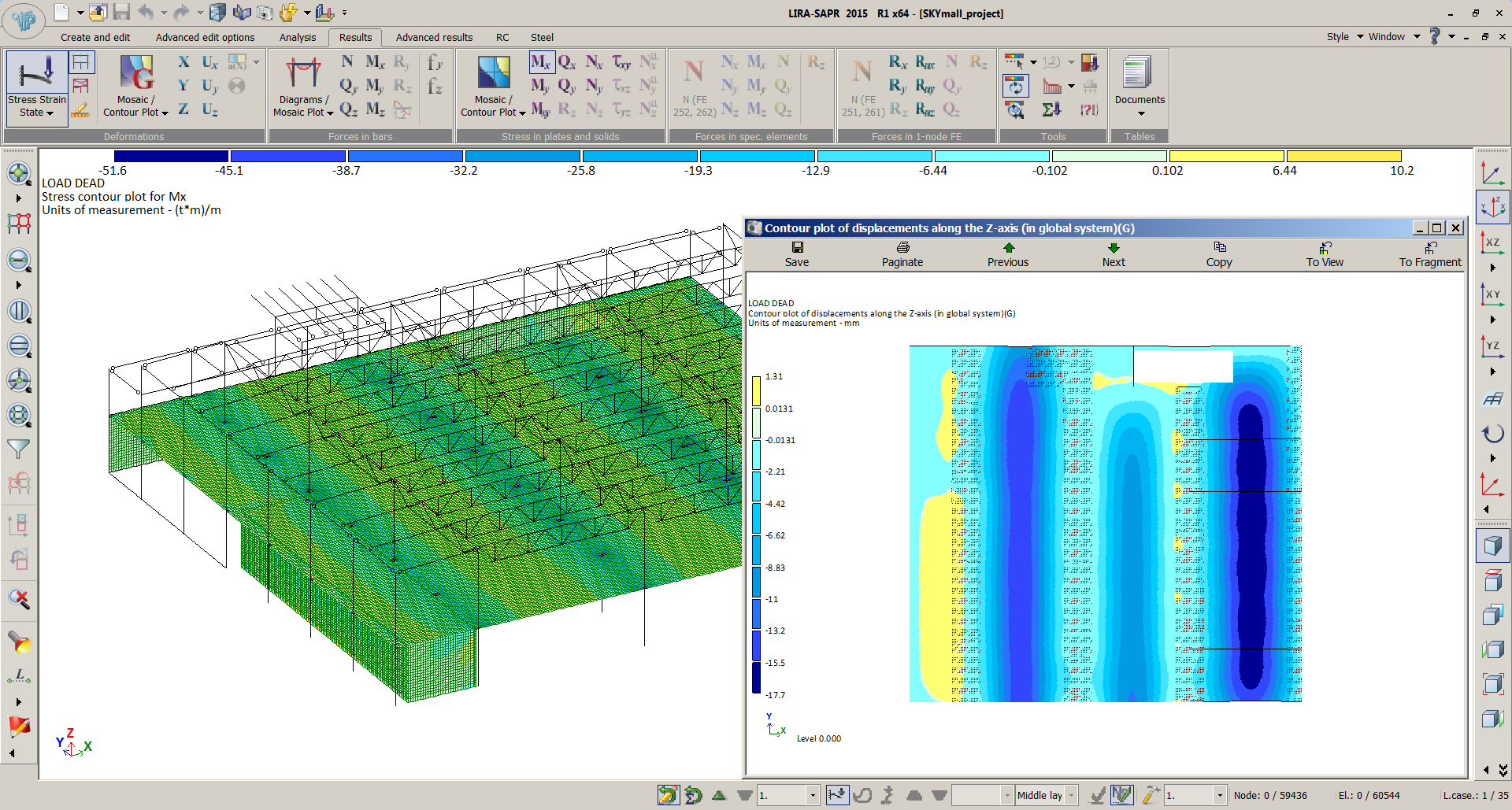Click the Rx force in 1-node FE
1512x810 pixels.
(x=898, y=62)
